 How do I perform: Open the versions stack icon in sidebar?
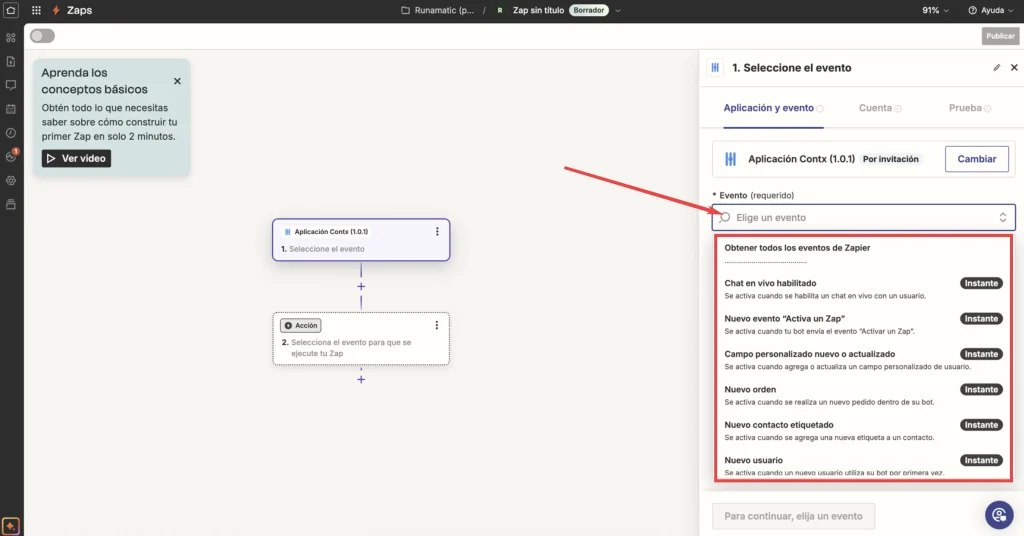(11, 204)
